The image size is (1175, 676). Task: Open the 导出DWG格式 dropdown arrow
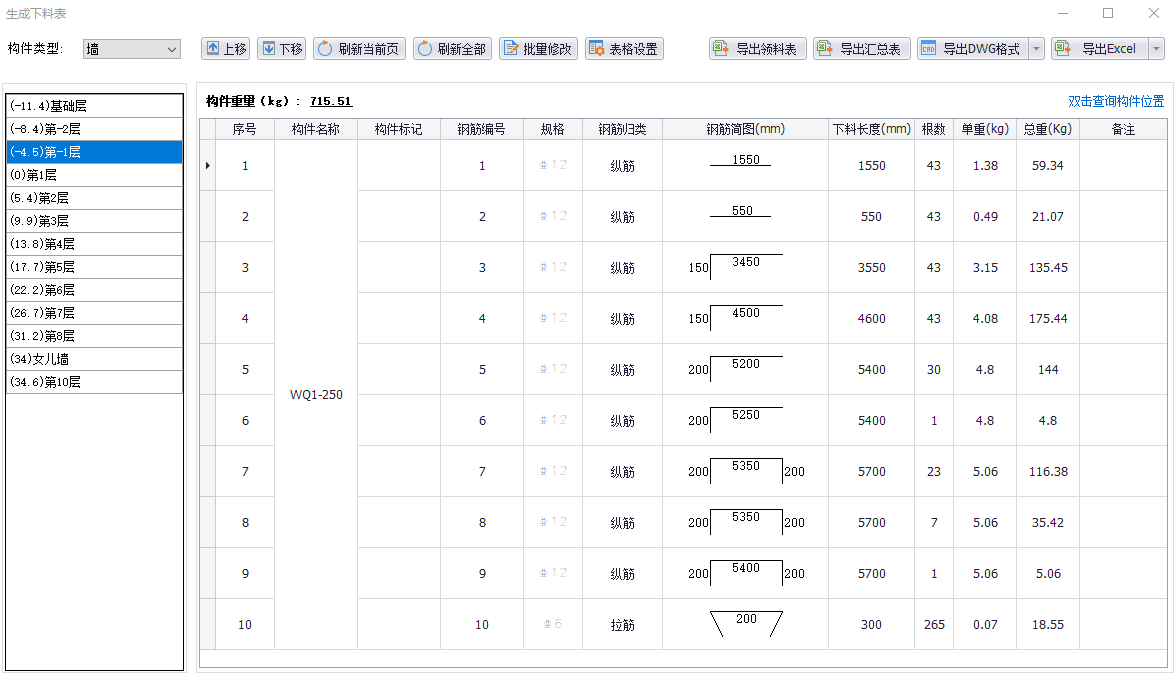point(1036,49)
